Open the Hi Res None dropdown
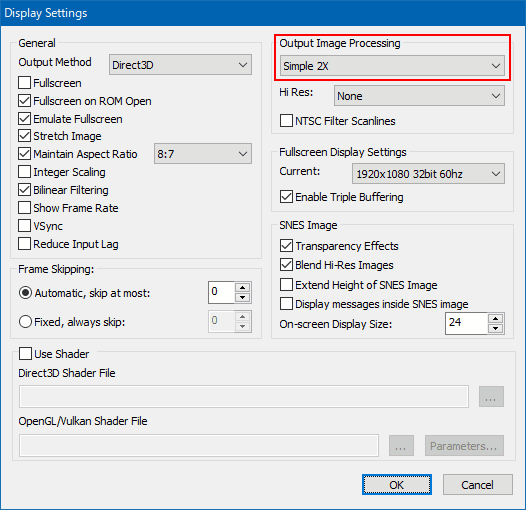This screenshot has height=510, width=526. click(419, 96)
